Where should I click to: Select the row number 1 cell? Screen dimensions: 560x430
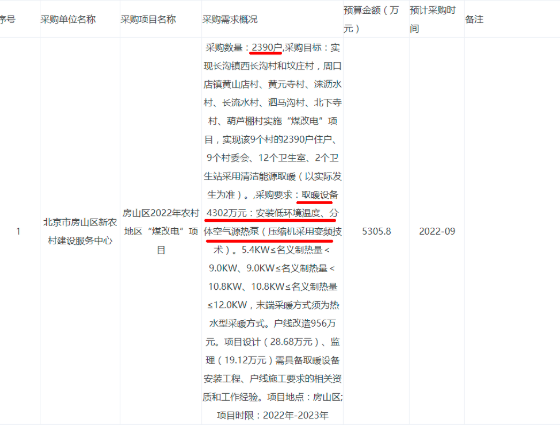tap(18, 231)
